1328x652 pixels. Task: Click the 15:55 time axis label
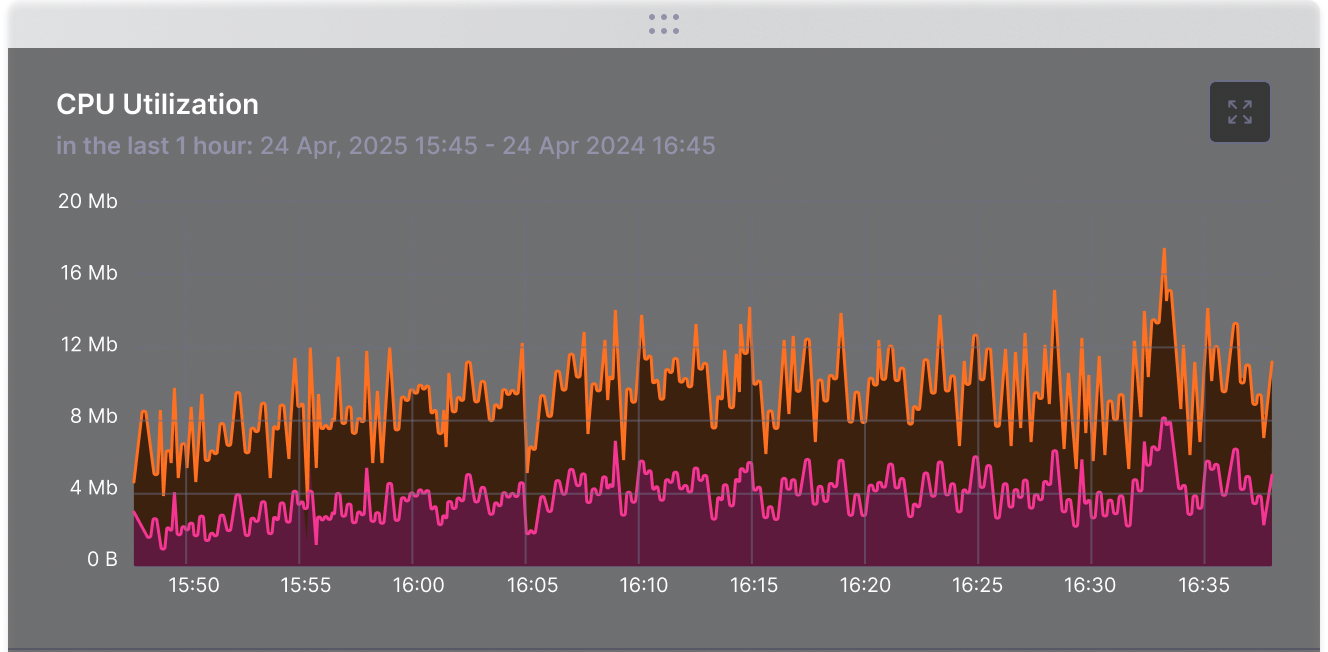click(306, 585)
